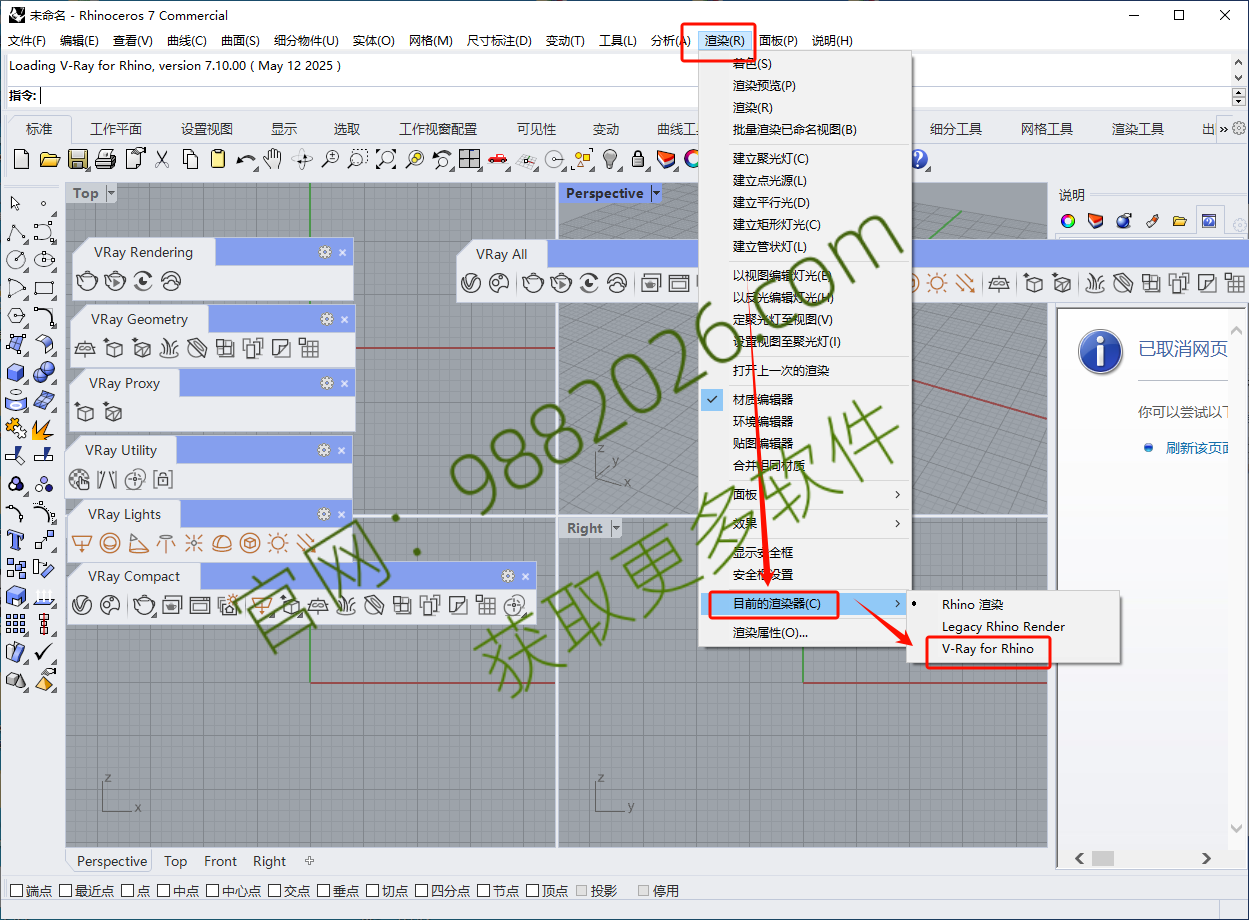Viewport: 1249px width, 920px height.
Task: Create a new file with the New icon
Action: coord(22,159)
